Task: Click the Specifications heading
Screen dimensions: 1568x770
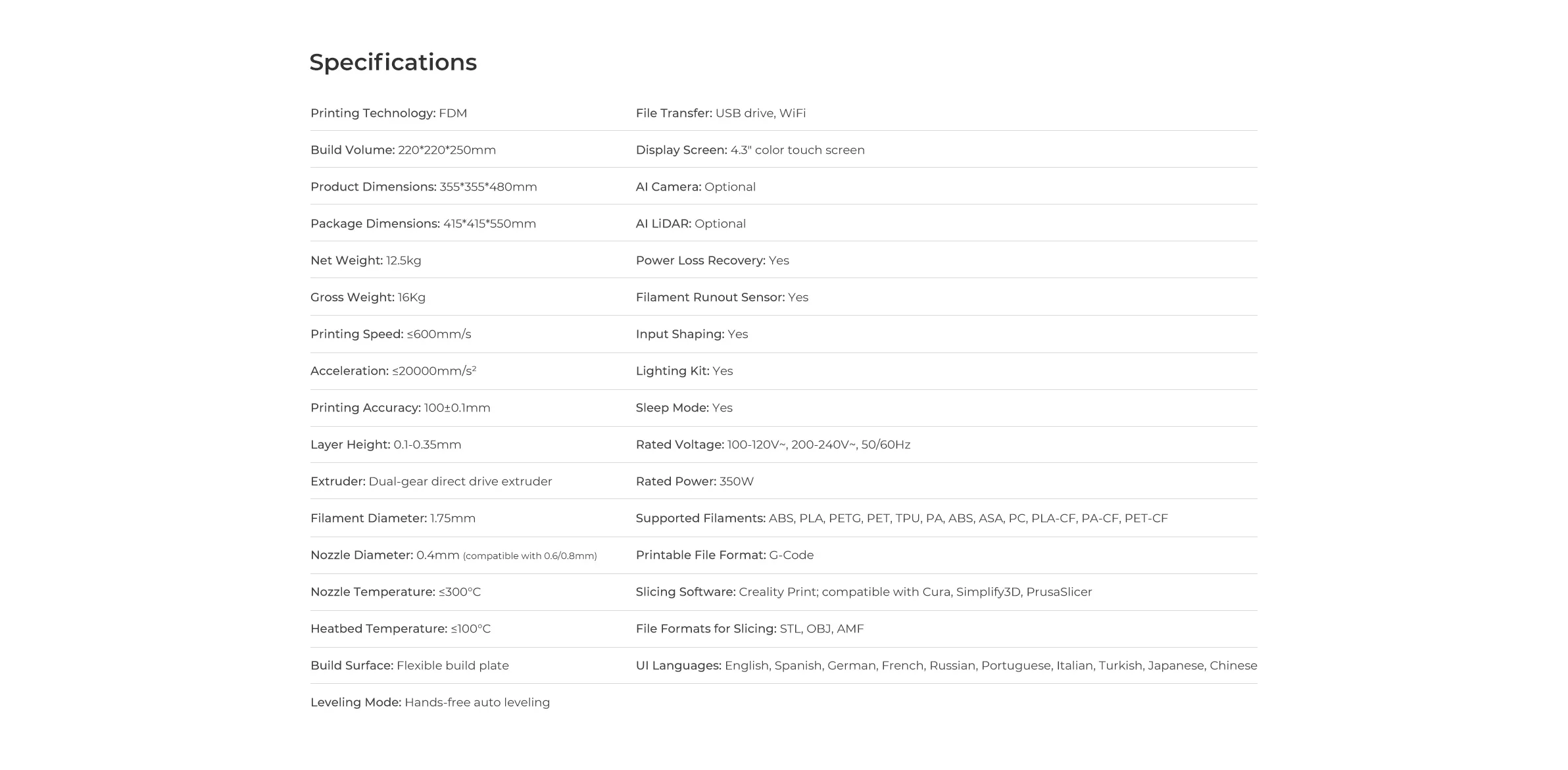Action: pyautogui.click(x=393, y=62)
